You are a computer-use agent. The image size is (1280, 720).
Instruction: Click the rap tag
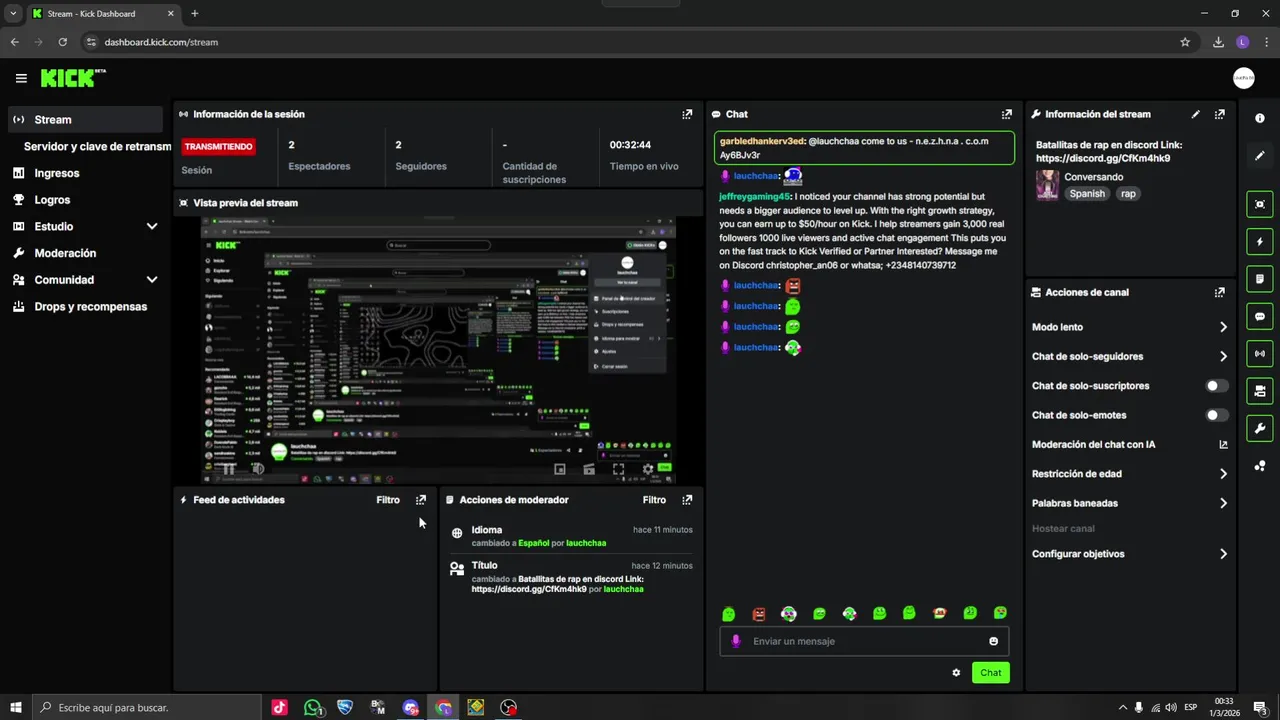click(1128, 194)
